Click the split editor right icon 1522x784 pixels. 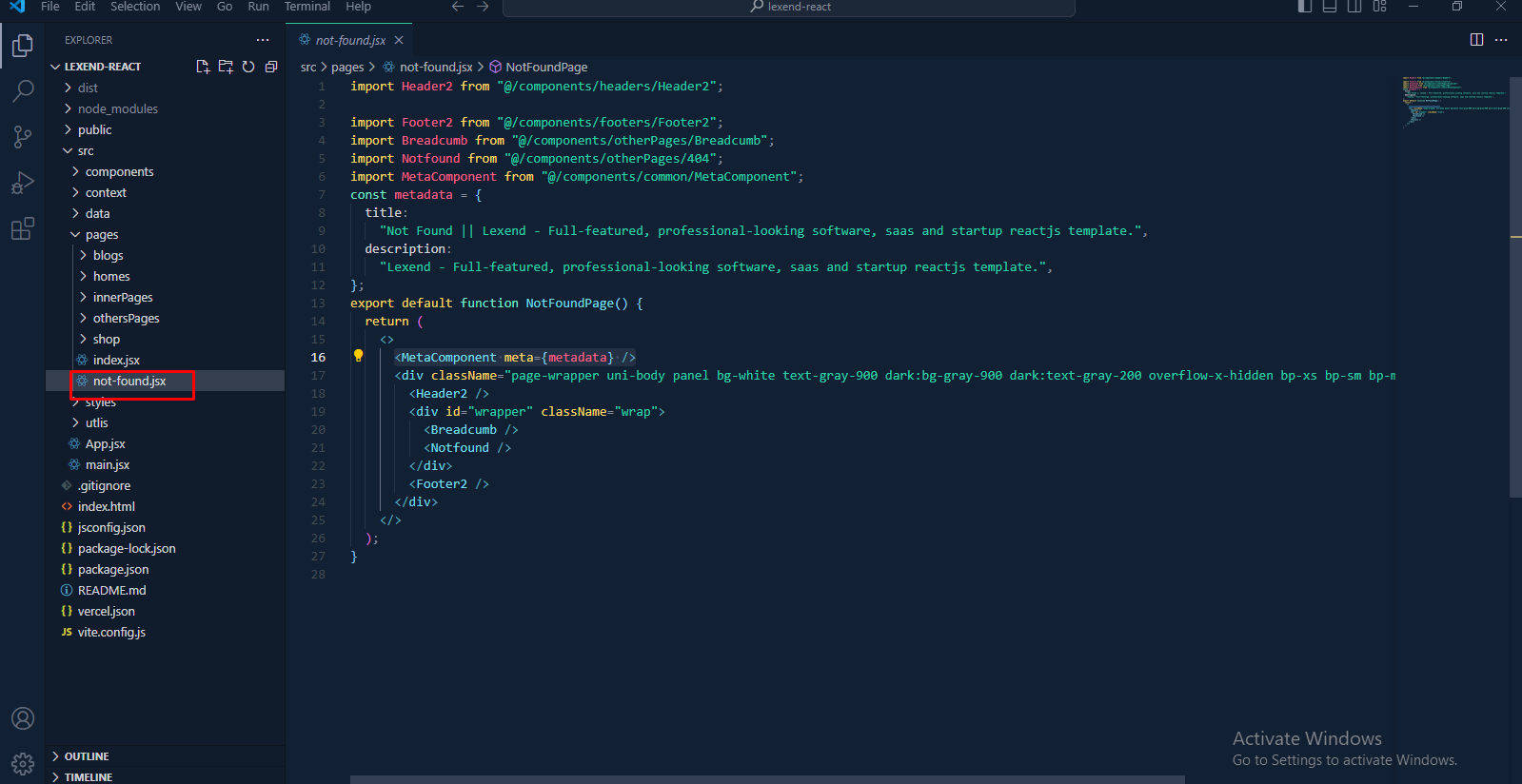point(1476,40)
